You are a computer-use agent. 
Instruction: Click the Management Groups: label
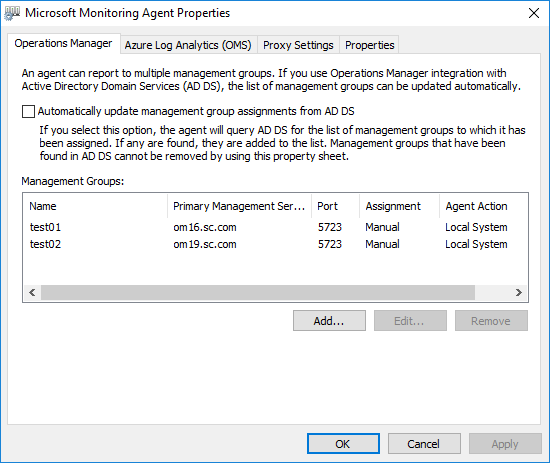coord(73,181)
